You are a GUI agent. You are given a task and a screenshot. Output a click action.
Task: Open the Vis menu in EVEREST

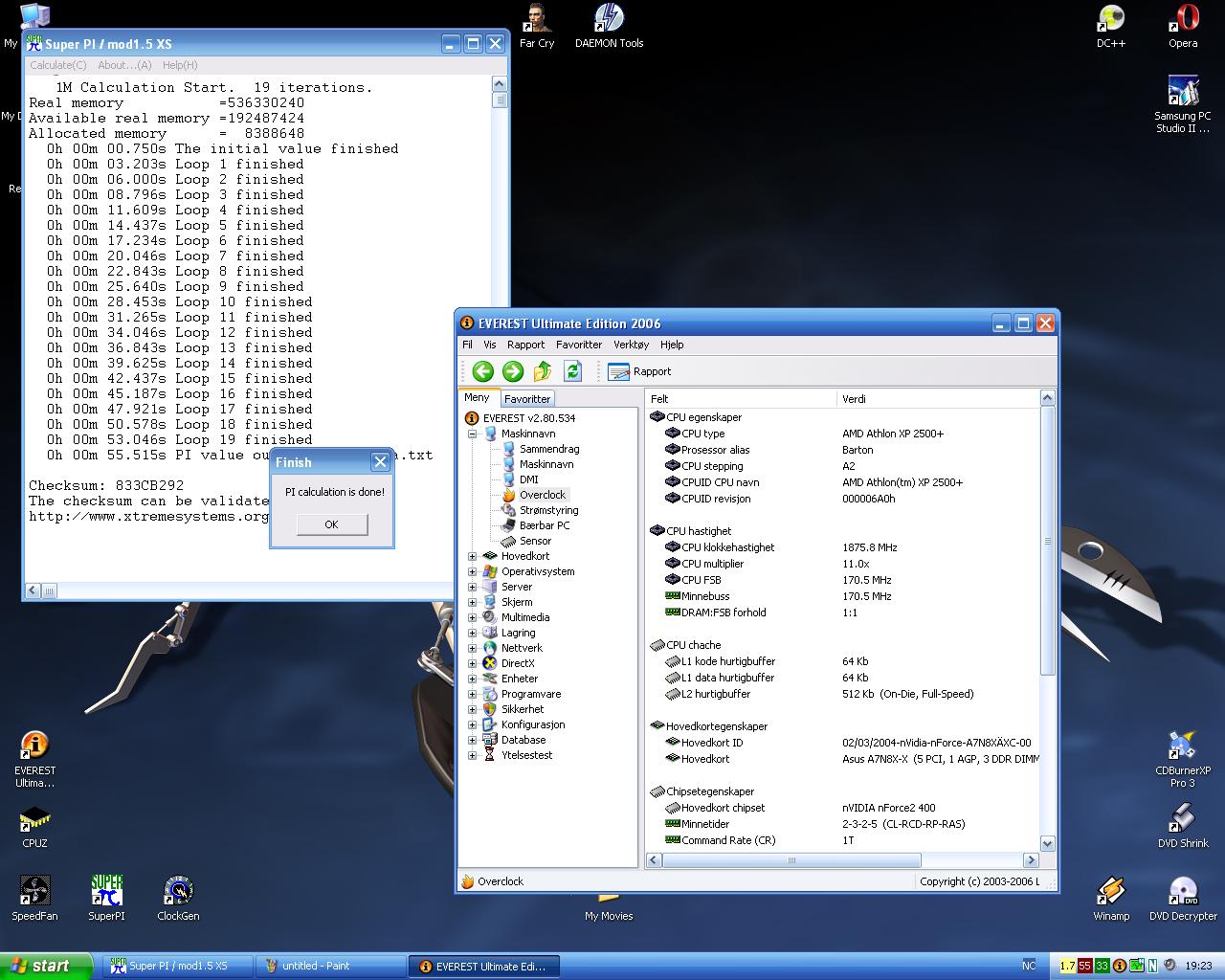coord(490,345)
